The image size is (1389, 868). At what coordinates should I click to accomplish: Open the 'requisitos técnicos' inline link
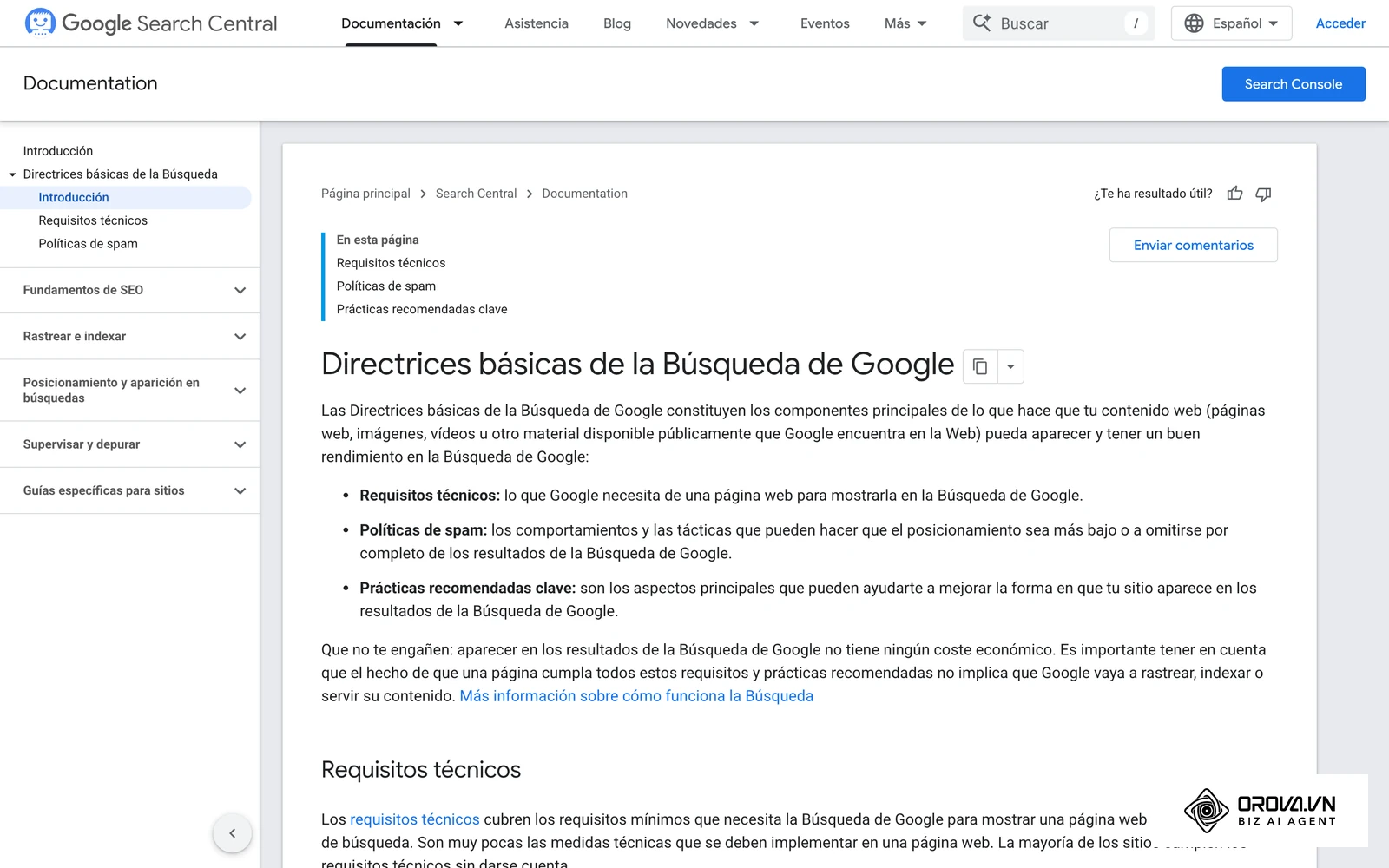(x=415, y=819)
